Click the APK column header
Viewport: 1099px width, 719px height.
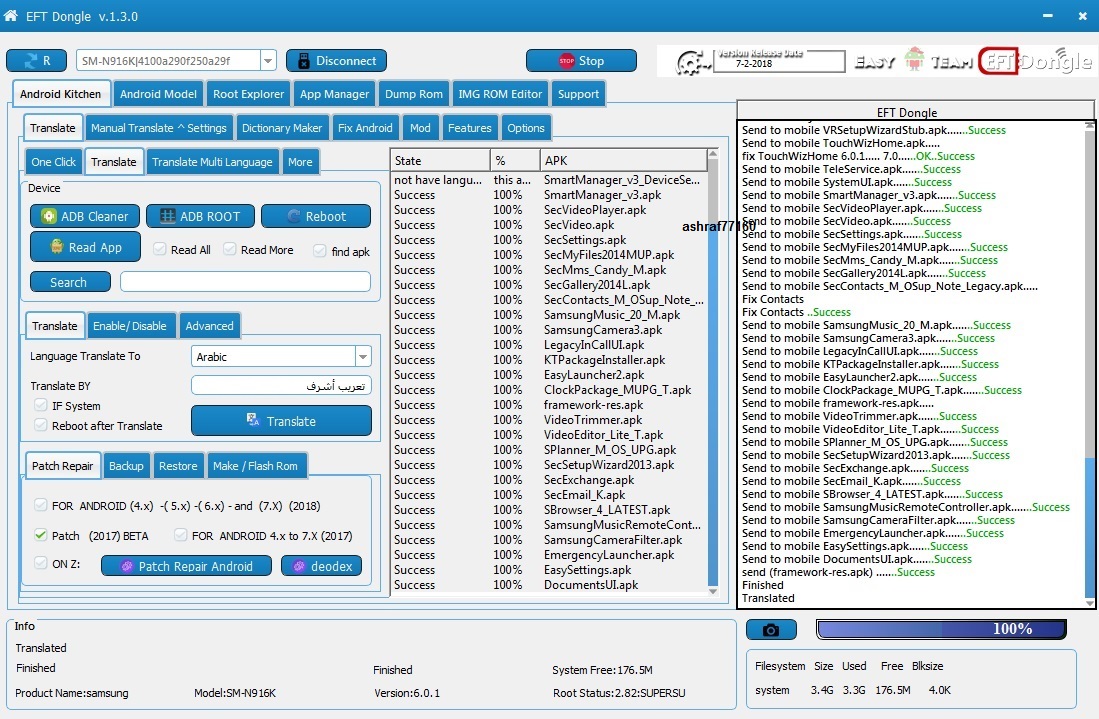(x=624, y=160)
